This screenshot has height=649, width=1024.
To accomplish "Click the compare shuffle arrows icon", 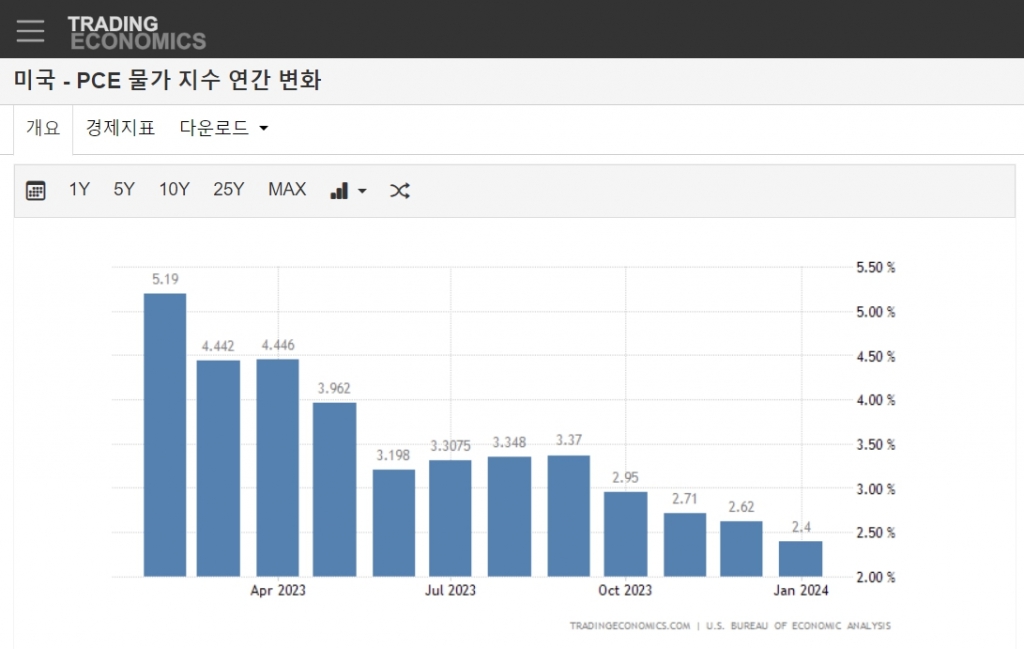I will pos(399,190).
